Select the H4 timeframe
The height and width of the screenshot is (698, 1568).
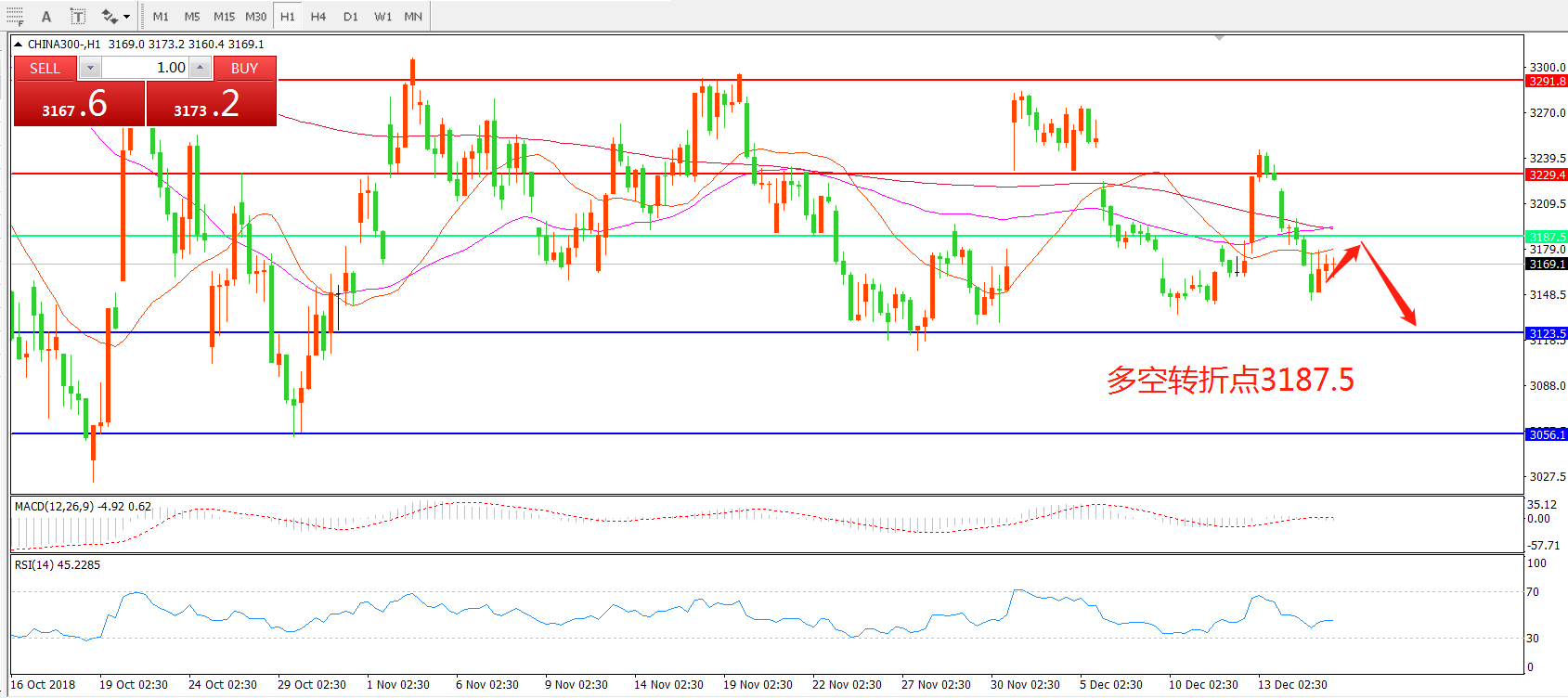(318, 17)
